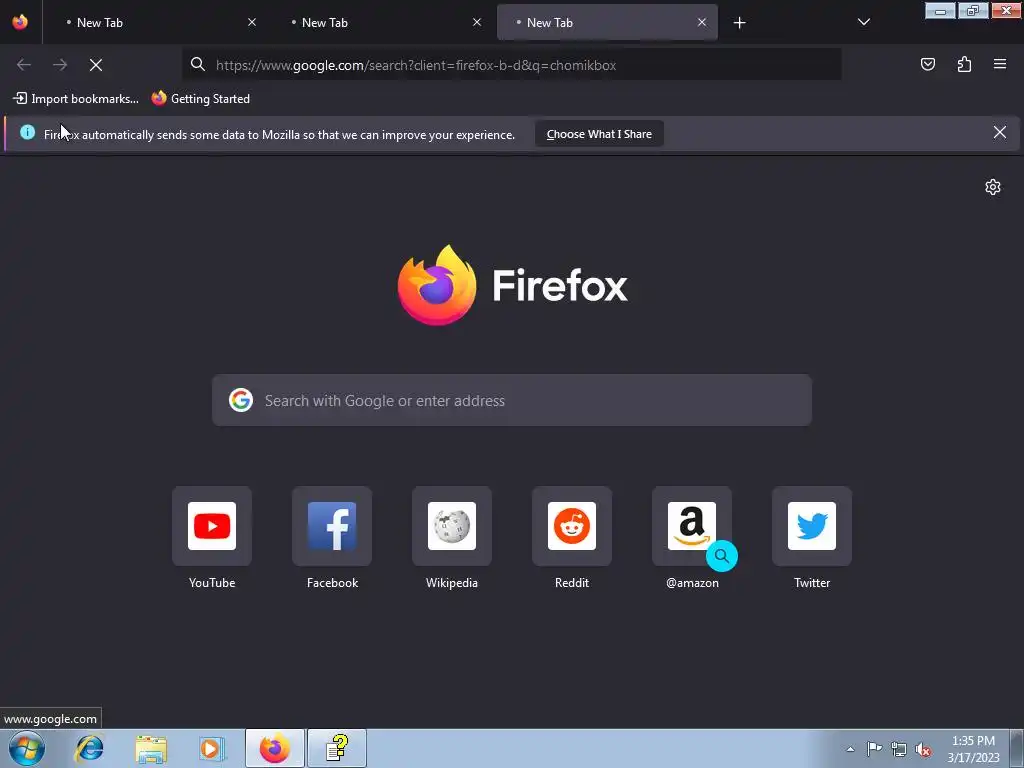This screenshot has width=1024, height=768.
Task: Open Windows Media Player from taskbar
Action: point(212,748)
